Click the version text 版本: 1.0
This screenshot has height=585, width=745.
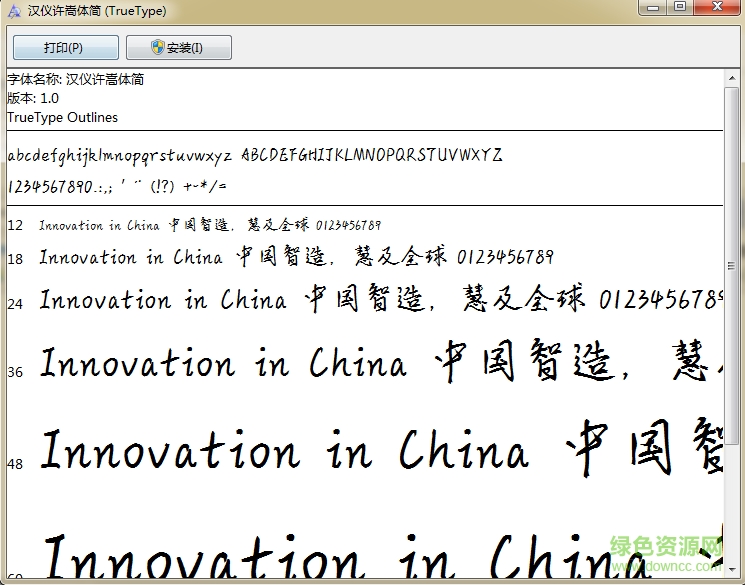coord(33,98)
